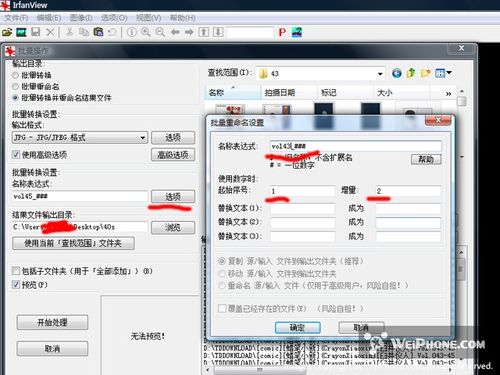
Task: Click 使用当前「查找范围」文件夹 button
Action: click(x=73, y=243)
